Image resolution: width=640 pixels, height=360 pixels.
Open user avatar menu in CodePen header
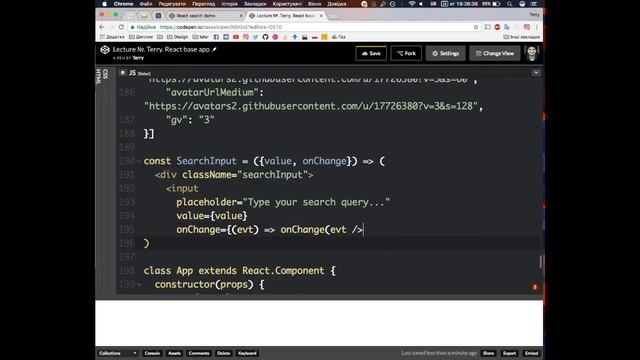[532, 53]
